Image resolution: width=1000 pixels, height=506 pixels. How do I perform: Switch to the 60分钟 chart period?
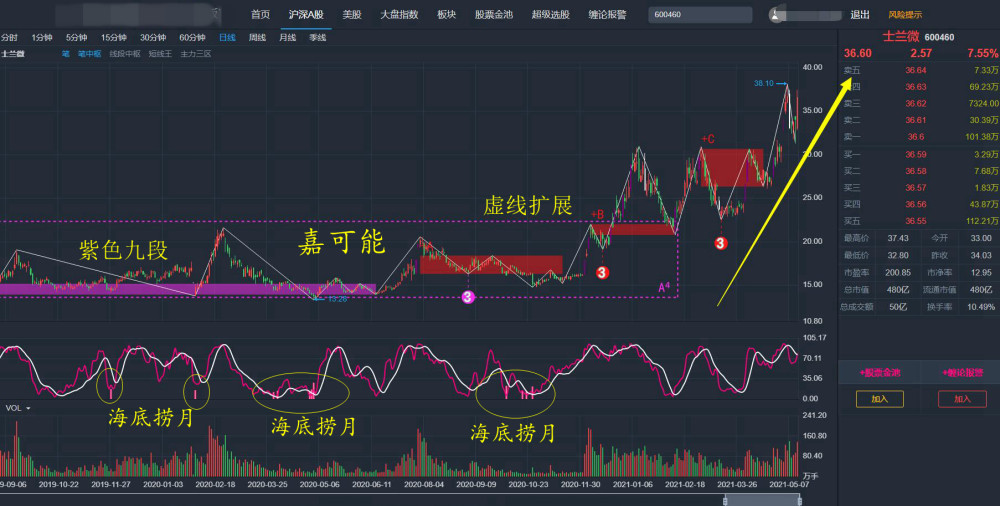click(x=192, y=38)
